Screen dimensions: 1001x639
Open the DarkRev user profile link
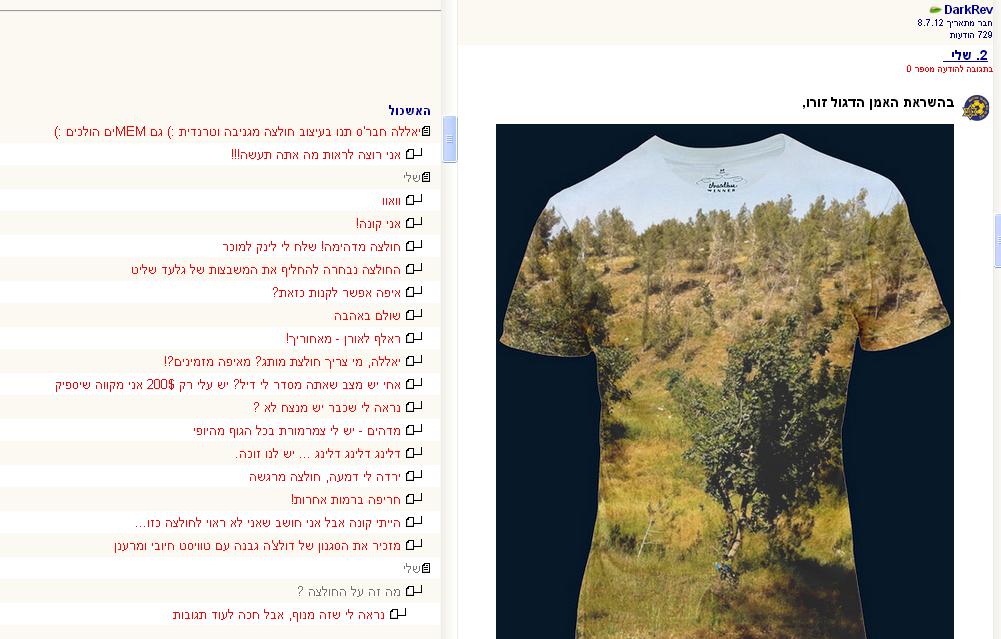pyautogui.click(x=968, y=10)
